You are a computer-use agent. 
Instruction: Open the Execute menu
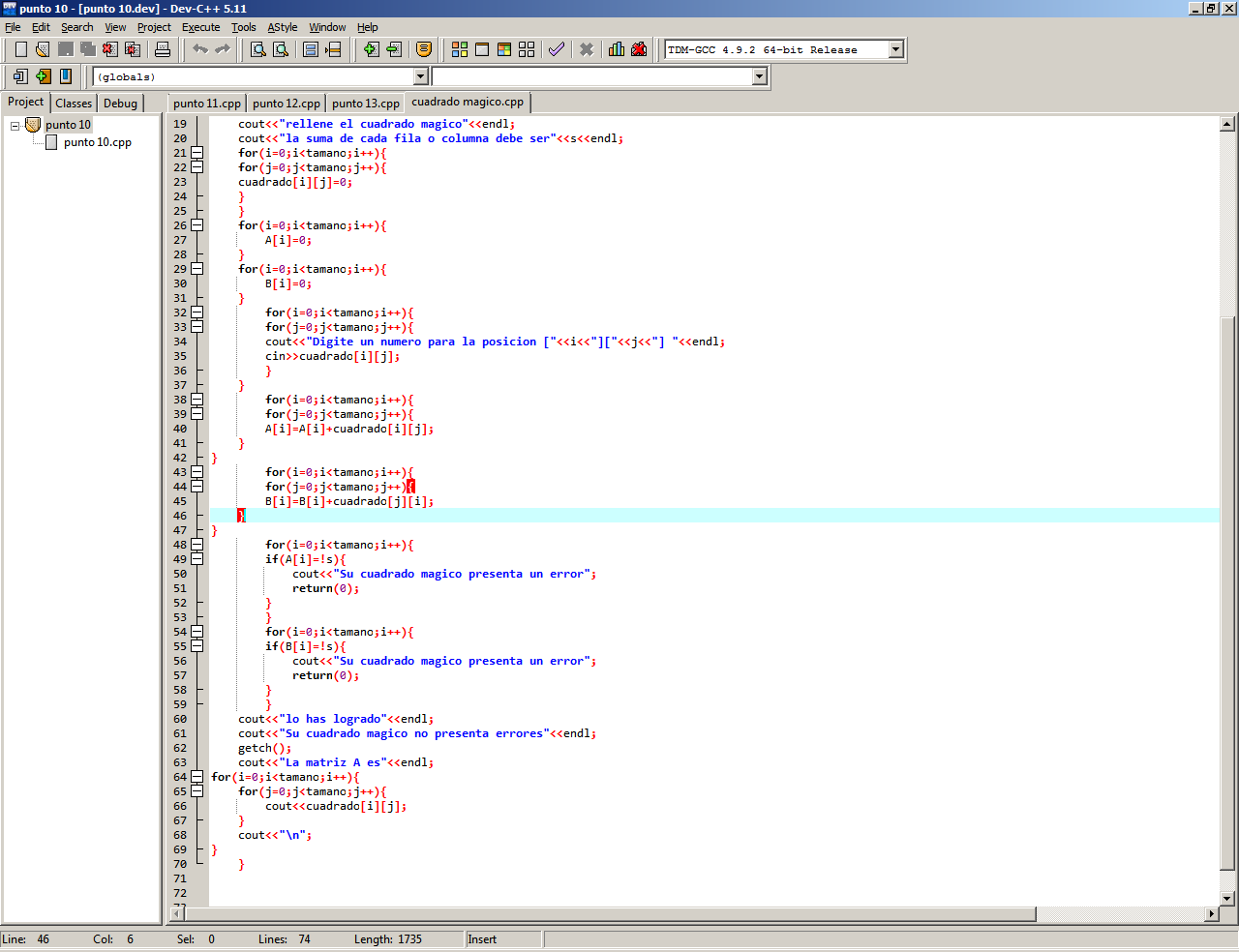click(x=200, y=27)
